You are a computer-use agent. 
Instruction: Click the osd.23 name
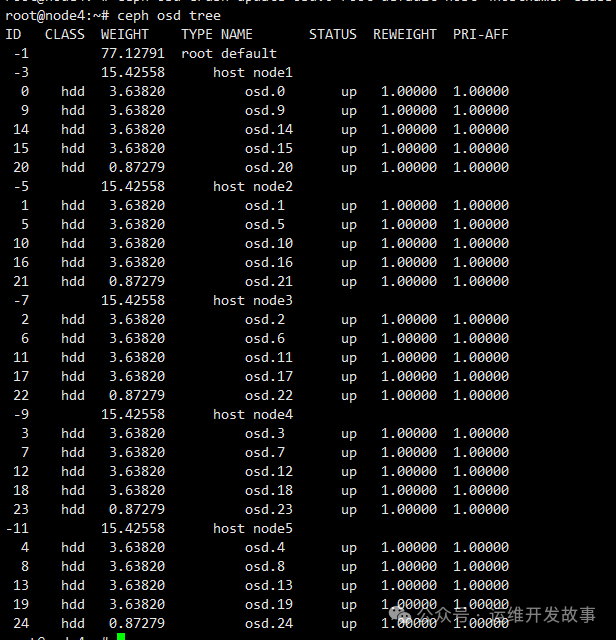coord(269,509)
